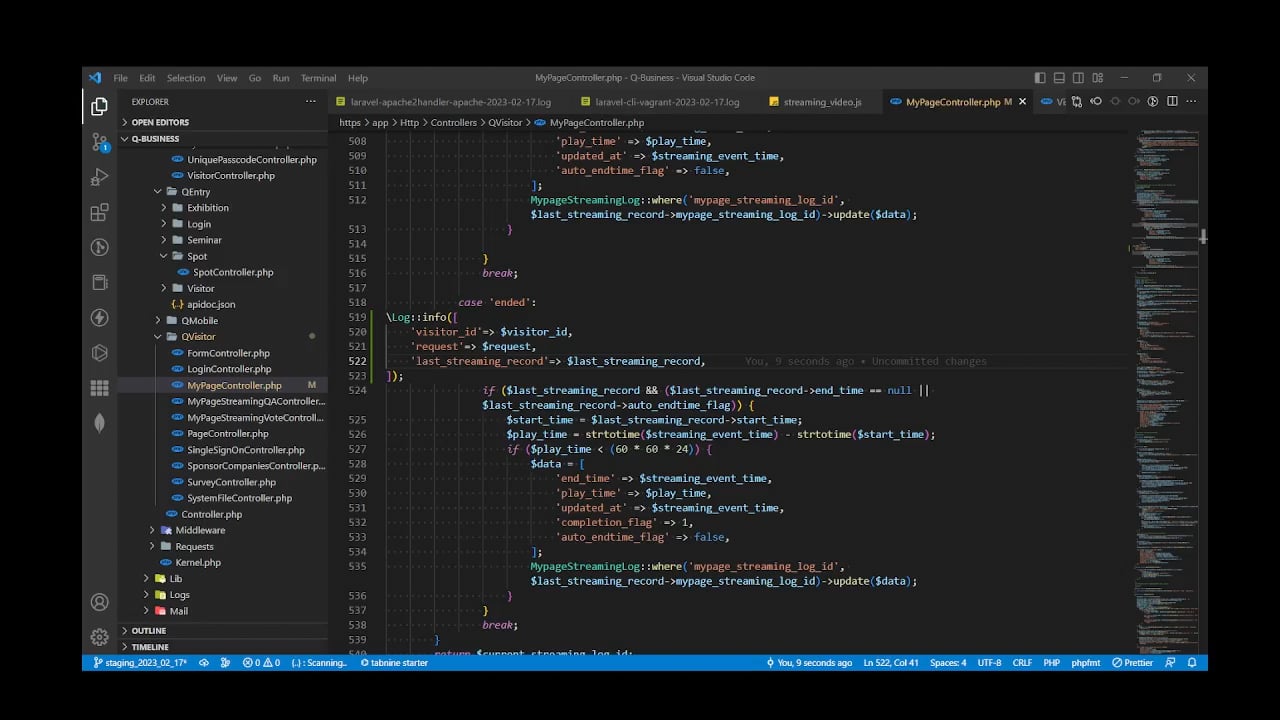1280x720 pixels.
Task: Open the Terminal menu
Action: click(x=318, y=78)
